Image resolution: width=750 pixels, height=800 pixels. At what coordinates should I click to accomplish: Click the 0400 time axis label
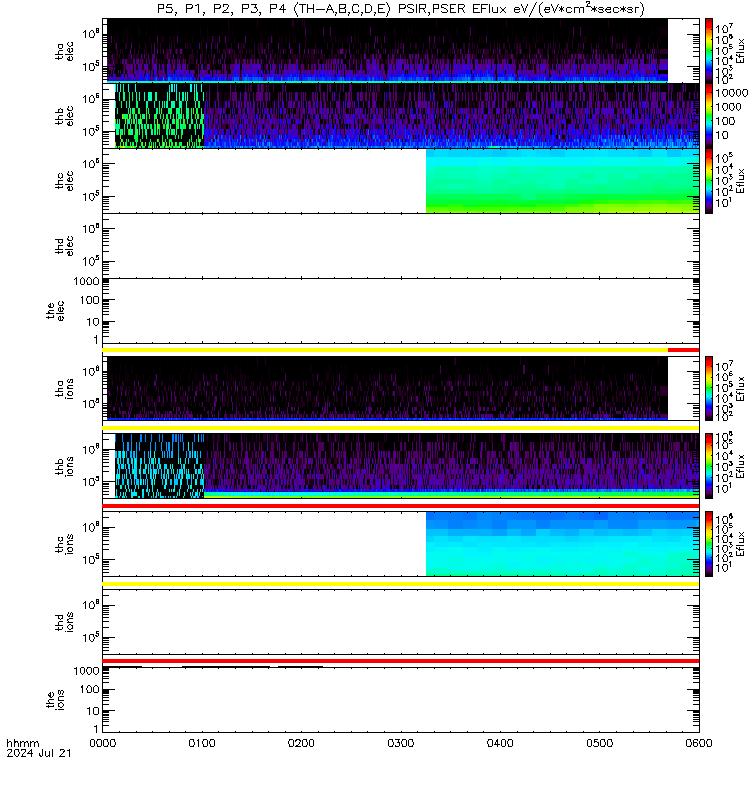coord(500,743)
